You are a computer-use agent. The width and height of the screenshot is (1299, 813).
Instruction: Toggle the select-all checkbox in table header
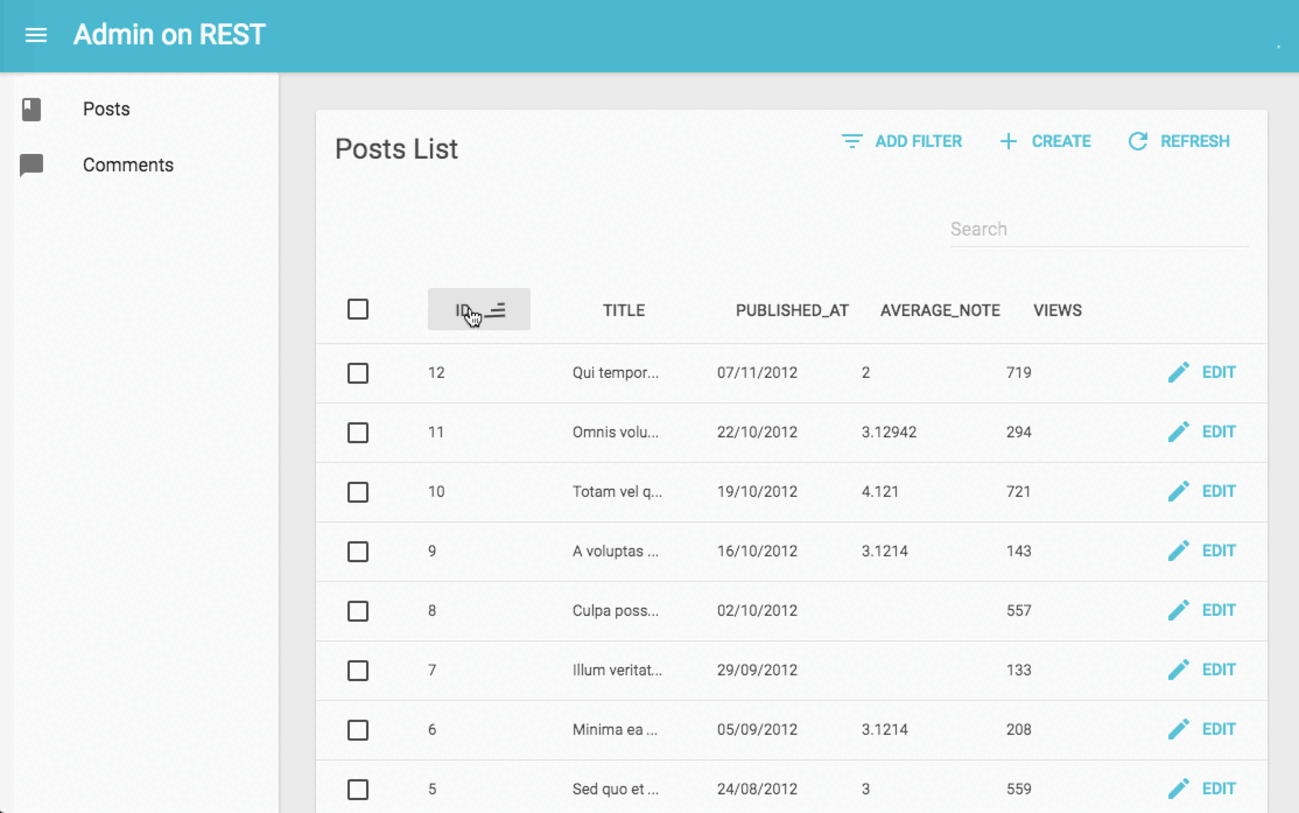point(358,309)
